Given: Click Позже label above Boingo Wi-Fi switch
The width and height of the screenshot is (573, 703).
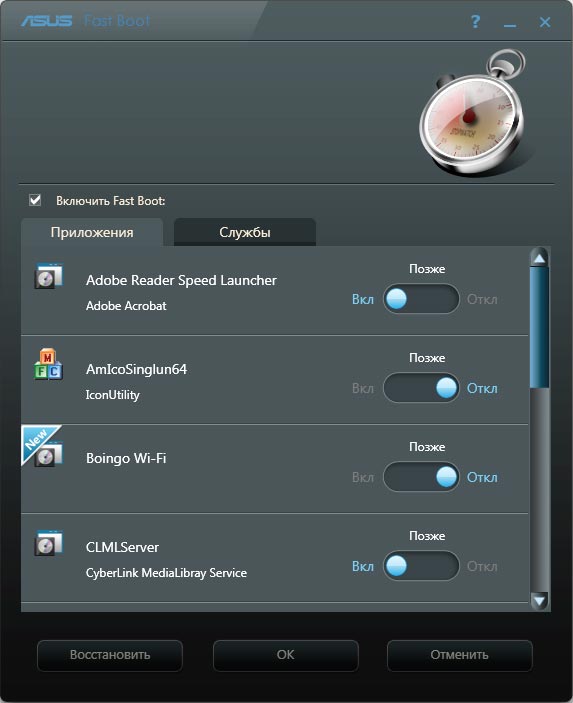Looking at the screenshot, I should coord(427,447).
